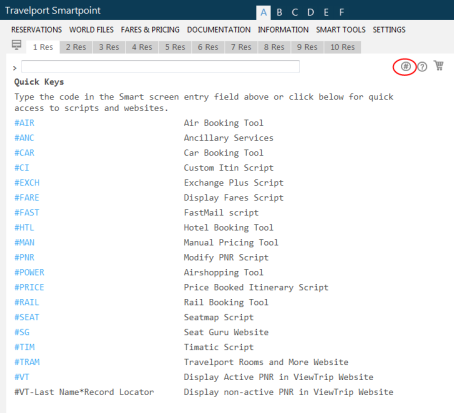Select the 3 Res tab
Image resolution: width=454 pixels, height=413 pixels.
click(109, 47)
